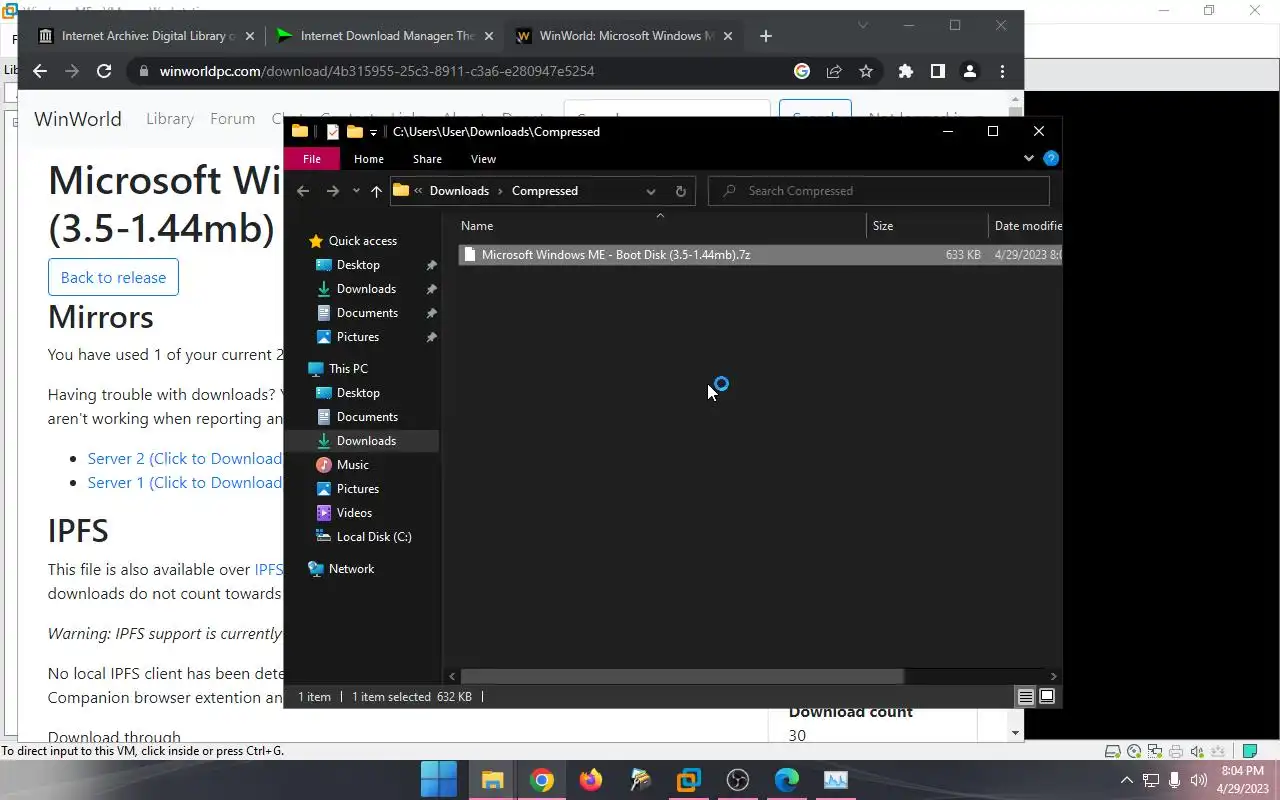Select Quick access in navigation pane
Viewport: 1280px width, 800px height.
coord(362,241)
